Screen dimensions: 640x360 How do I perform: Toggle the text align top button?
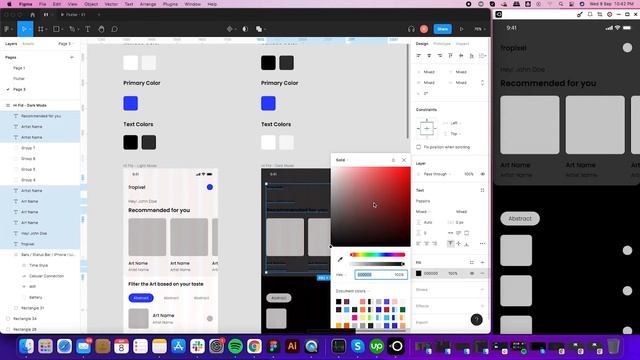[450, 244]
